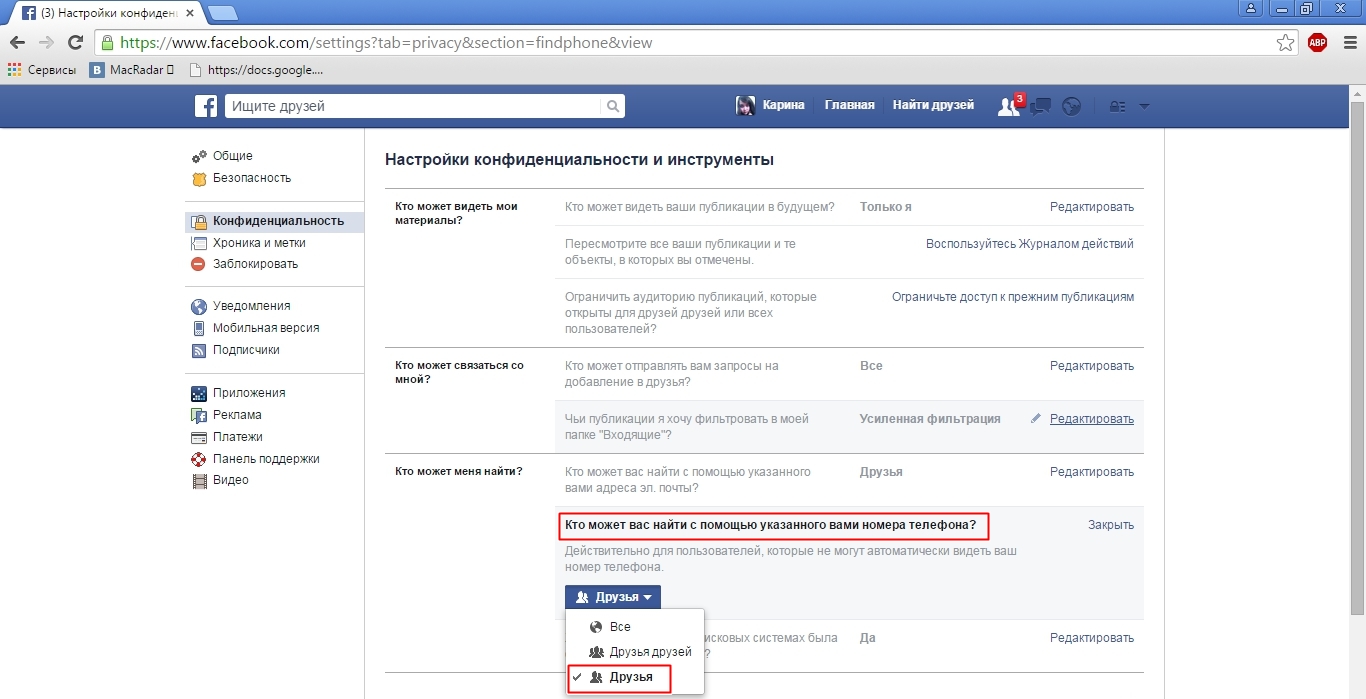
Task: Click the red Blocking icon
Action: [x=198, y=264]
